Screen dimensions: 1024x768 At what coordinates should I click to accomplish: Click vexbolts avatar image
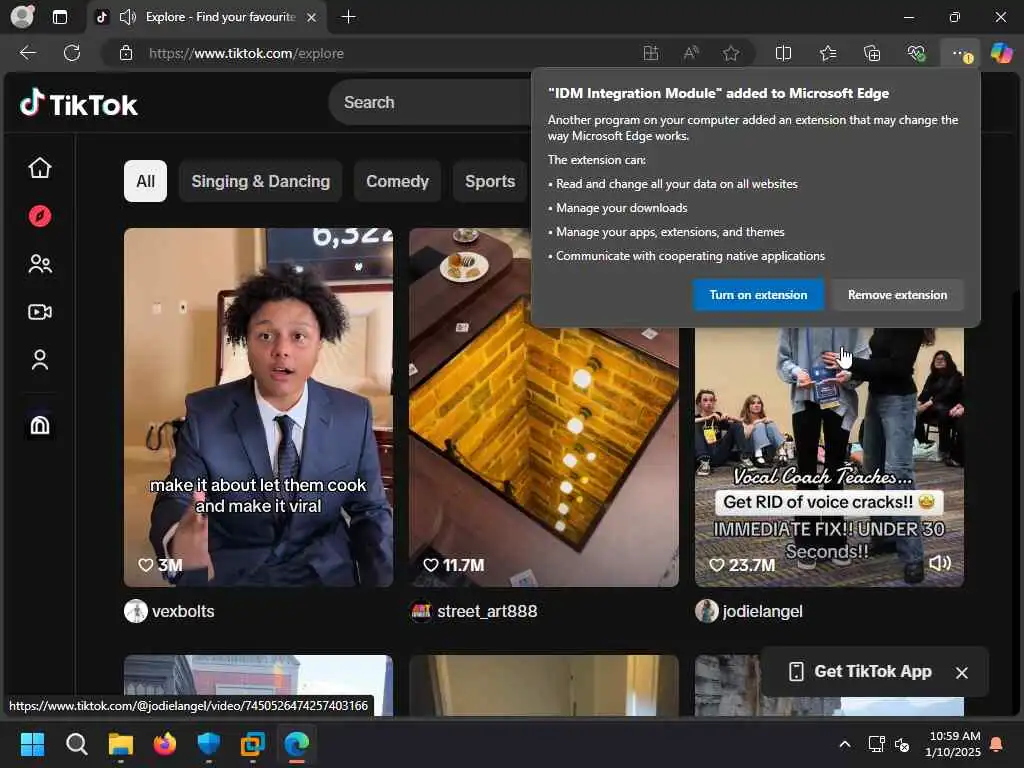pyautogui.click(x=136, y=611)
